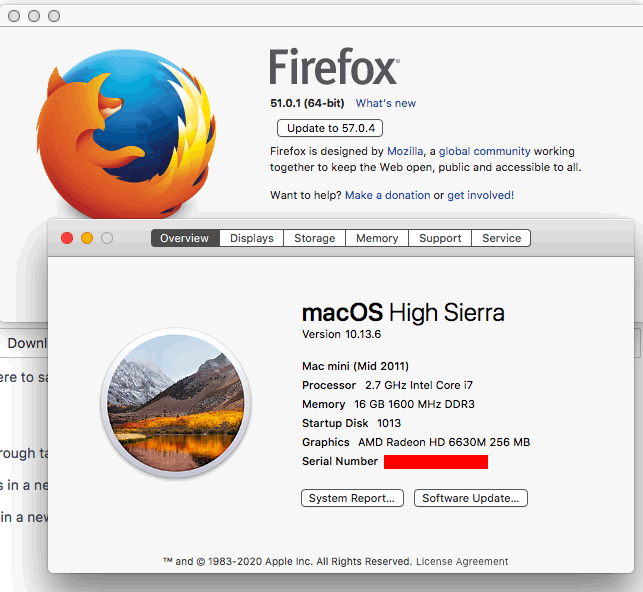Click the Firefox window's gray close button
Viewport: 643px width, 592px height.
[x=14, y=16]
